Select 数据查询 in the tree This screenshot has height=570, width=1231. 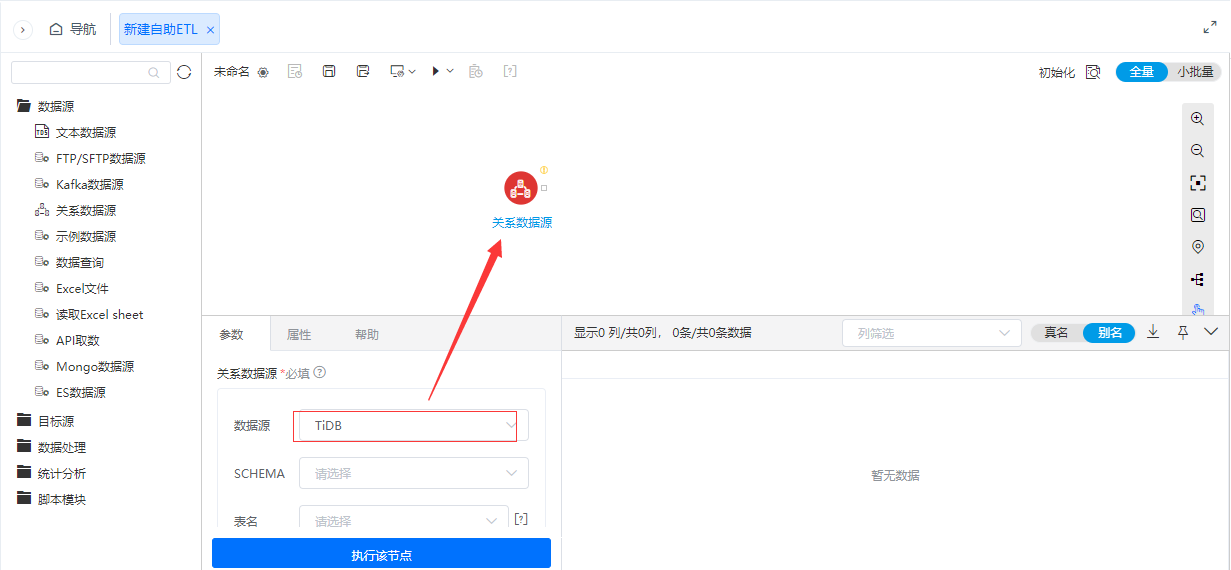coord(69,262)
